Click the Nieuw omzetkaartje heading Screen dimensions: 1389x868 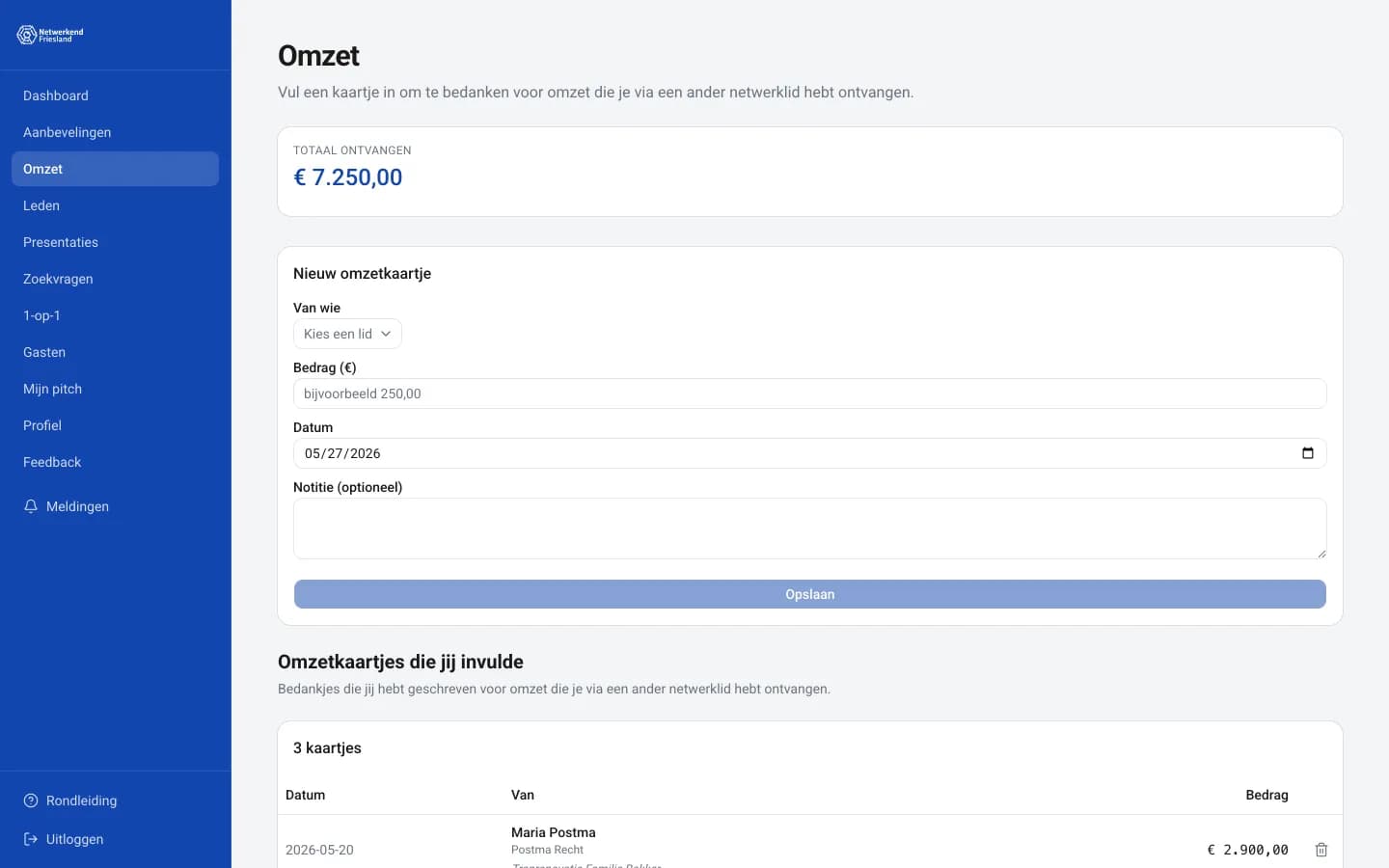[362, 274]
